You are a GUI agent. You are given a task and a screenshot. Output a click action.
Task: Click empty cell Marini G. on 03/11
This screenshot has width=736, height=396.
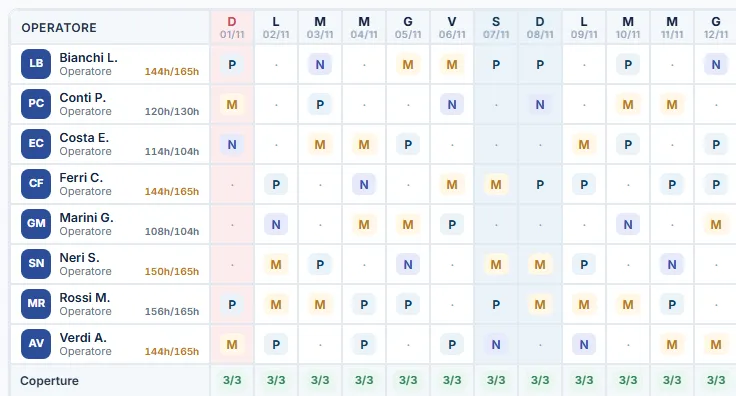point(320,225)
